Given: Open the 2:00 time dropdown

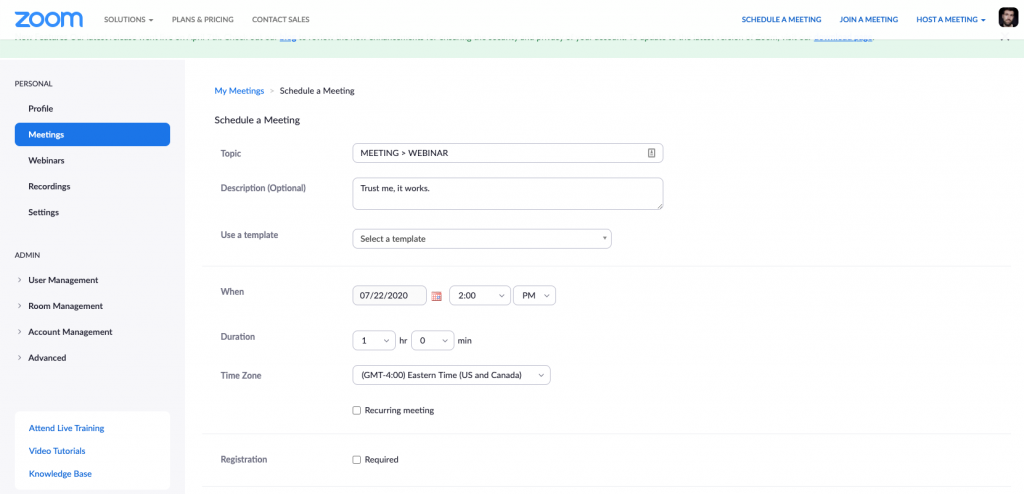Looking at the screenshot, I should (480, 295).
